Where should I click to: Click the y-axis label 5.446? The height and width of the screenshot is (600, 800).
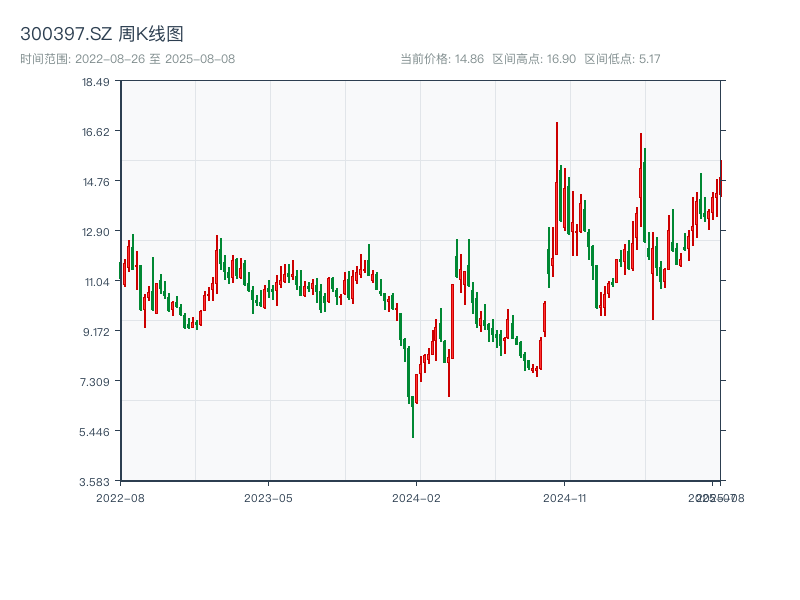[94, 432]
